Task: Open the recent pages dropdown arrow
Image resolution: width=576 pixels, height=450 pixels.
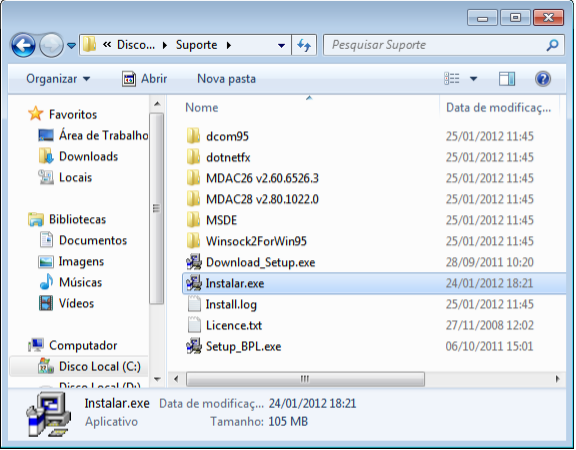Action: pos(71,46)
